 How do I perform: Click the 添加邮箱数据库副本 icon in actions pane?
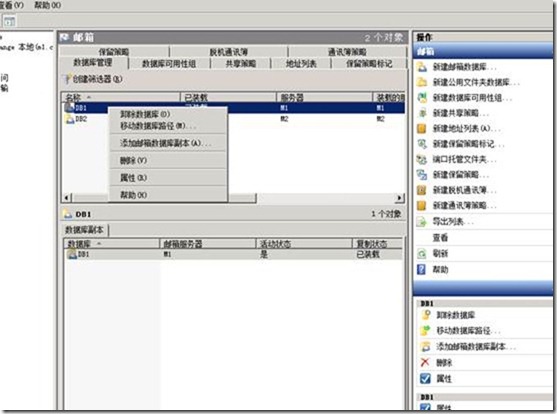click(426, 346)
